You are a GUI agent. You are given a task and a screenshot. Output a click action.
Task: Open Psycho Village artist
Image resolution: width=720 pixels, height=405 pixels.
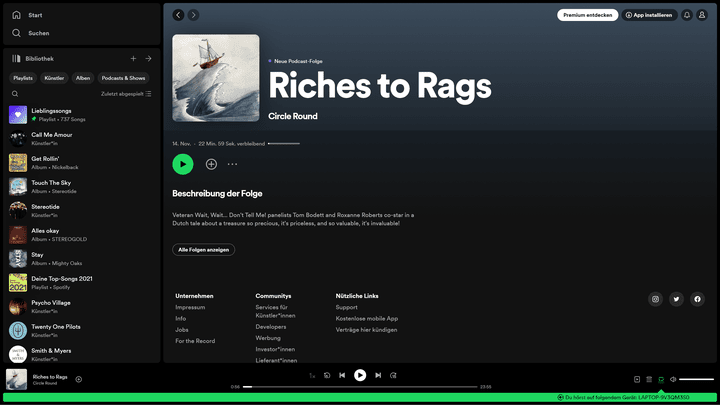(x=81, y=307)
